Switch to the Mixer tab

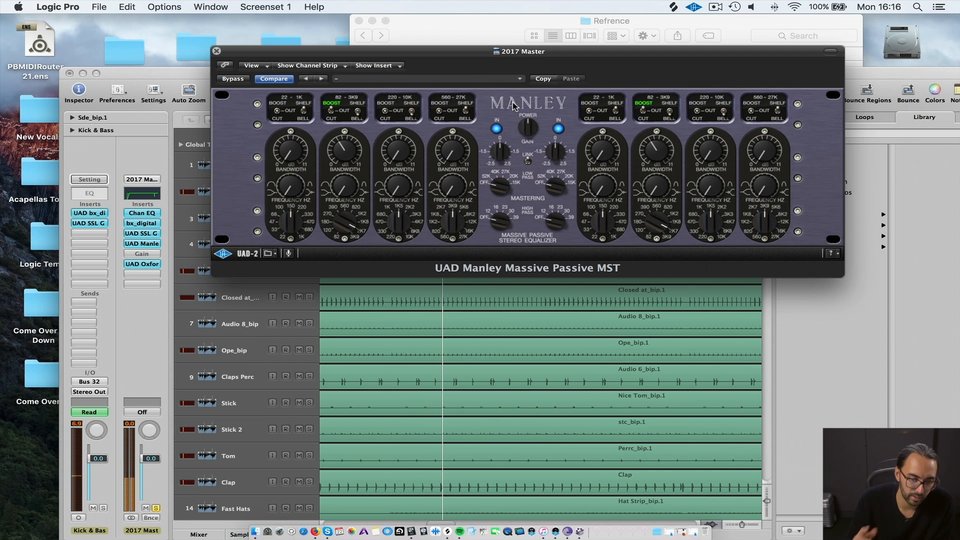point(198,534)
